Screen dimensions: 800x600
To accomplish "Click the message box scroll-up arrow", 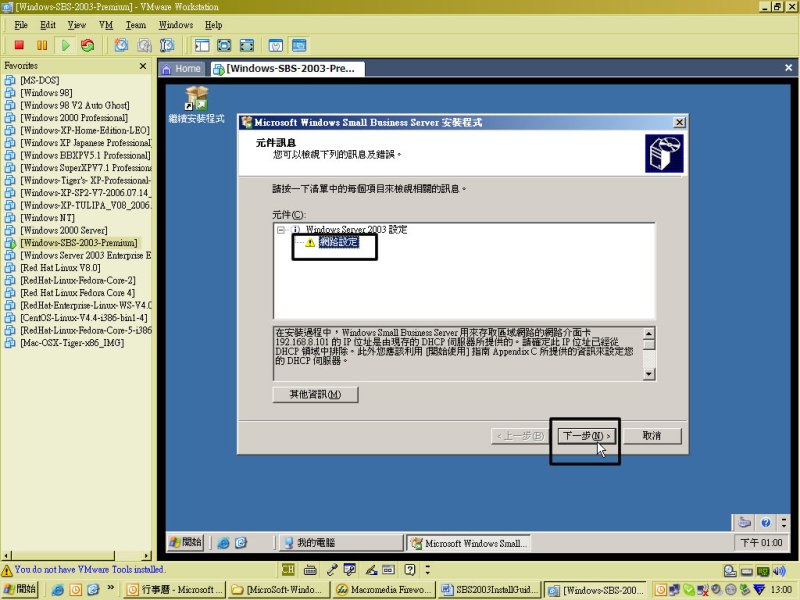I will 648,334.
